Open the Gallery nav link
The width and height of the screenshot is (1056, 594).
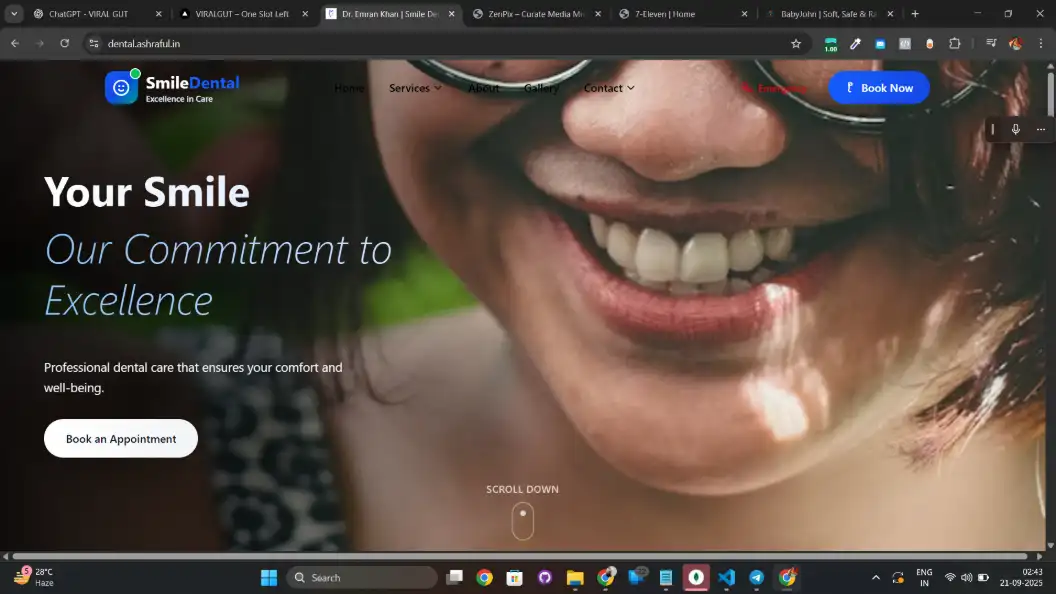pyautogui.click(x=541, y=88)
